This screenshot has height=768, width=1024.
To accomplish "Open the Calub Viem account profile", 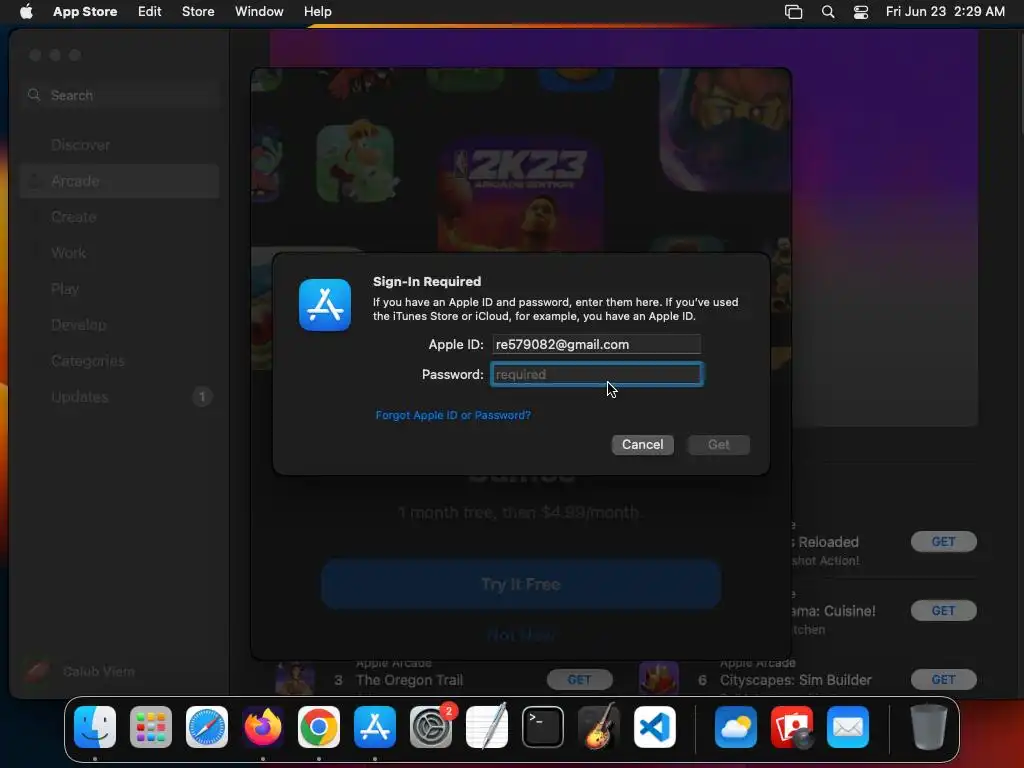I will (x=82, y=671).
